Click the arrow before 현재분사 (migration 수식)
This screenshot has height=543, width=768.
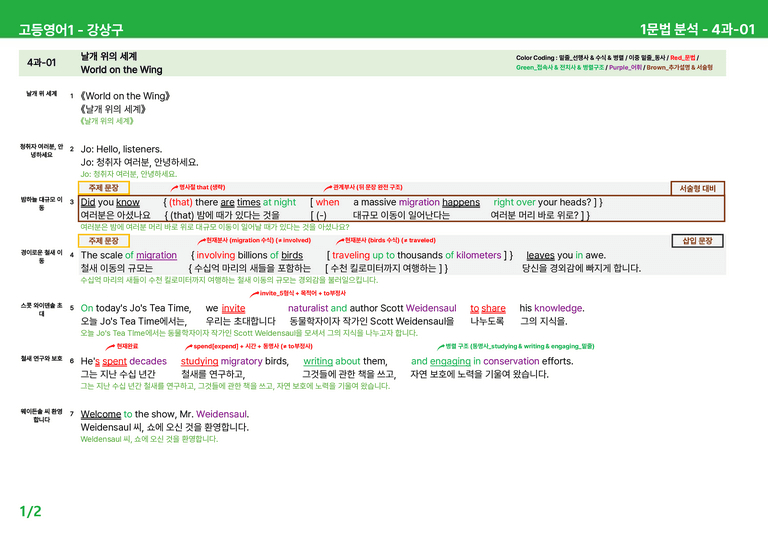[201, 240]
